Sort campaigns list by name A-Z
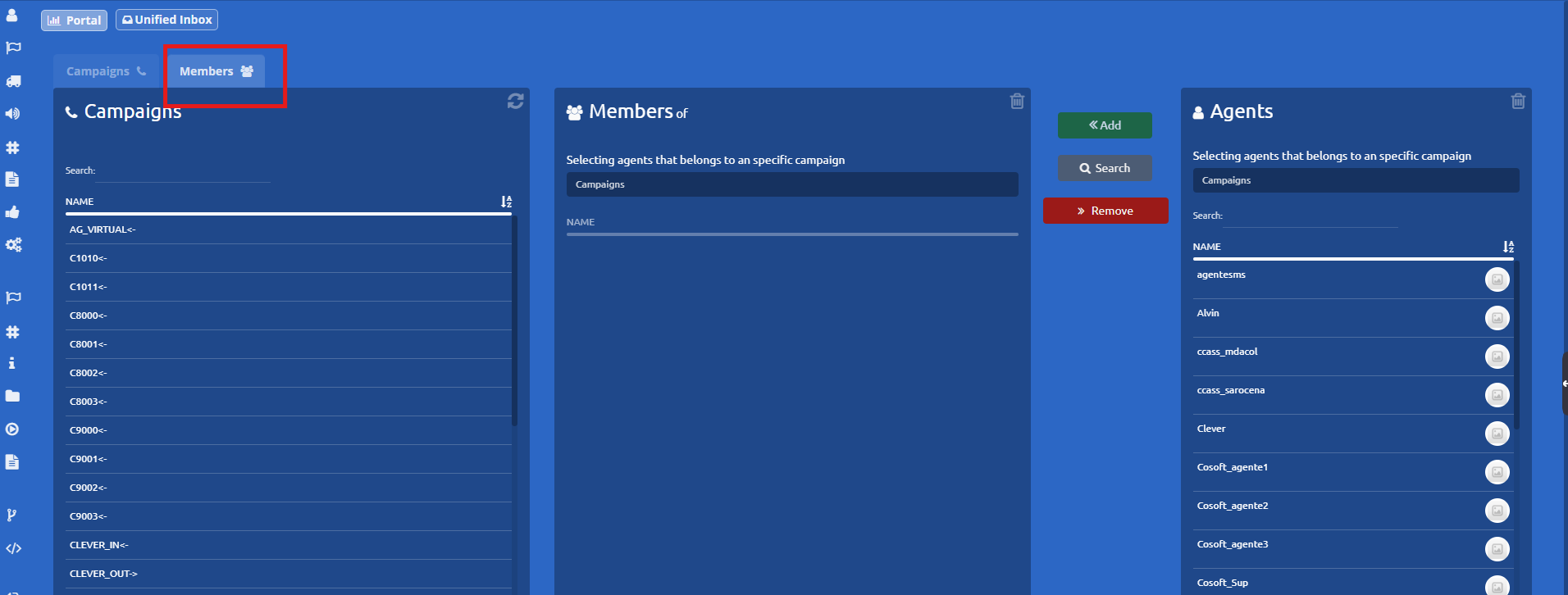This screenshot has height=595, width=1568. click(x=506, y=202)
